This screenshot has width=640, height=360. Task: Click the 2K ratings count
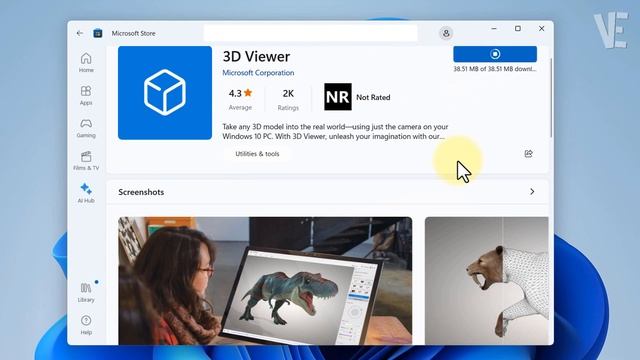[288, 99]
